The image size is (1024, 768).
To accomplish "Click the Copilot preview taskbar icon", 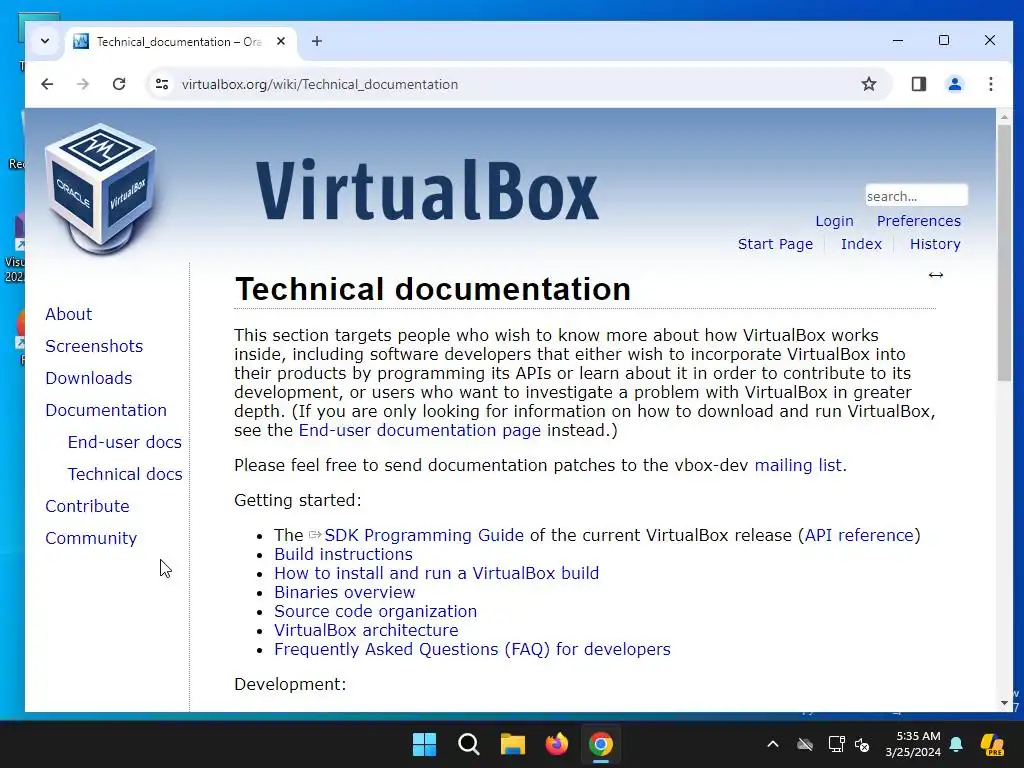I will (992, 744).
